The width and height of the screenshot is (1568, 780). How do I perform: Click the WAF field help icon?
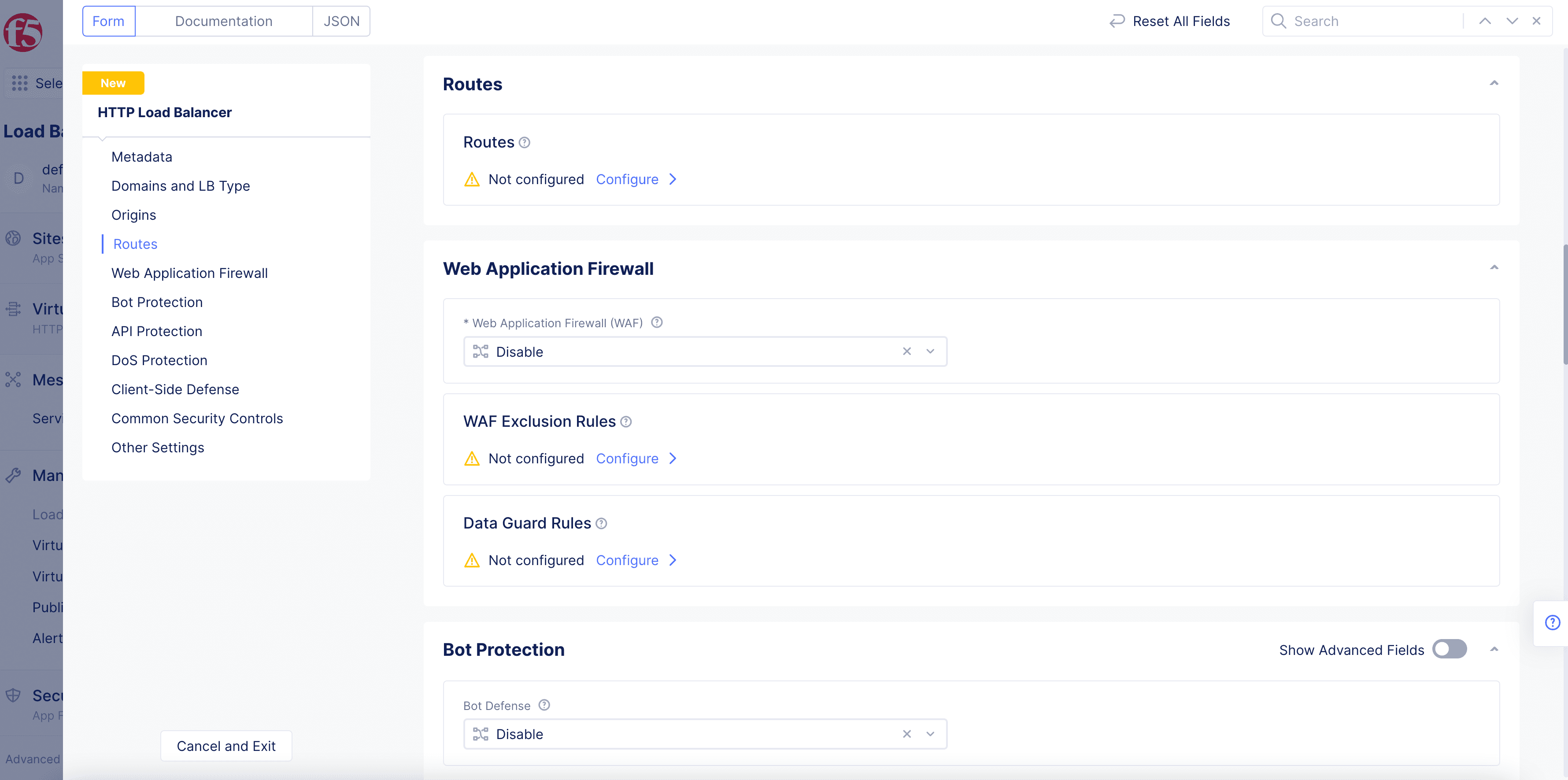657,322
